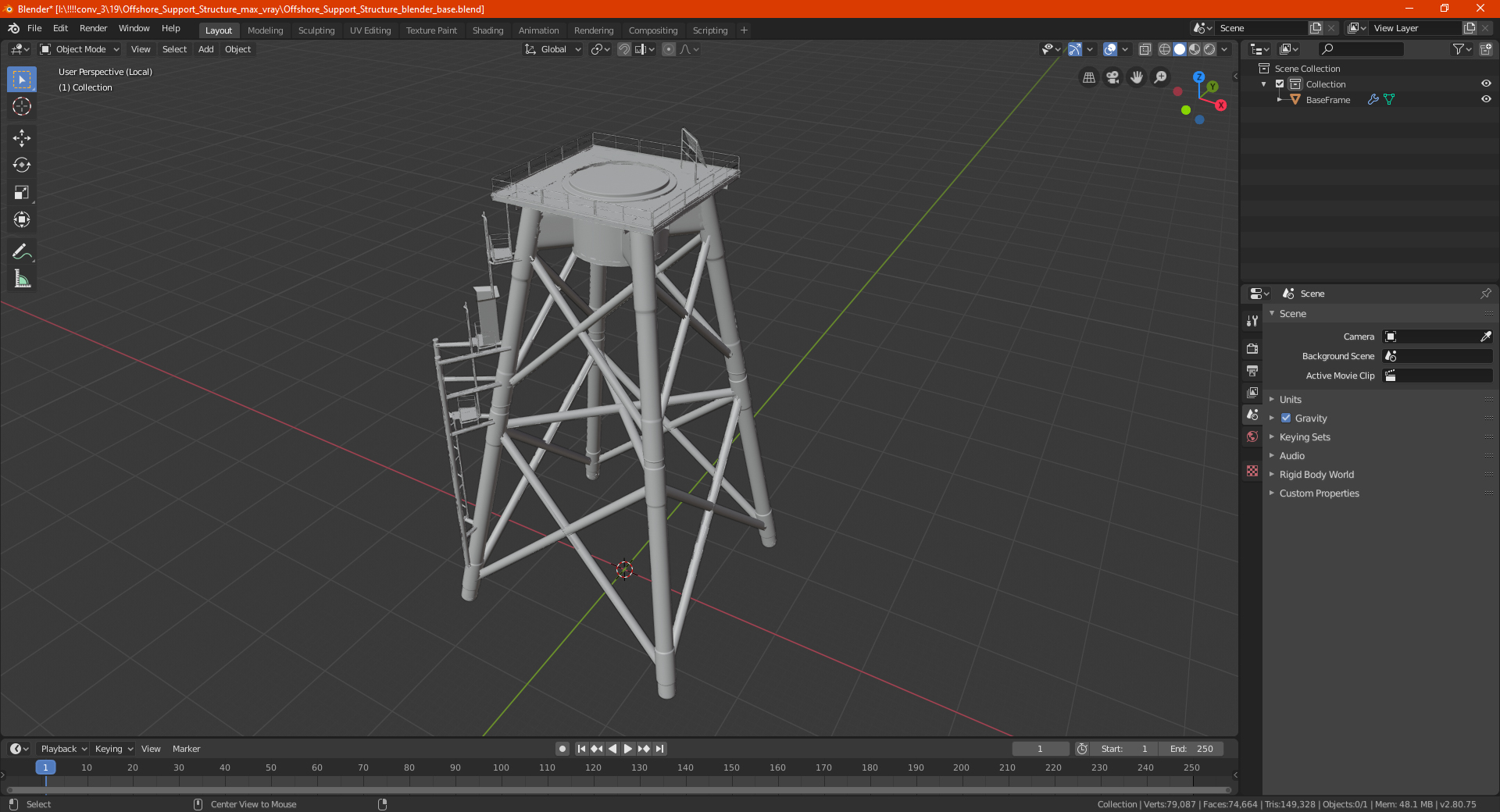Click frame 100 on timeline ruler
1500x812 pixels.
pyautogui.click(x=501, y=767)
